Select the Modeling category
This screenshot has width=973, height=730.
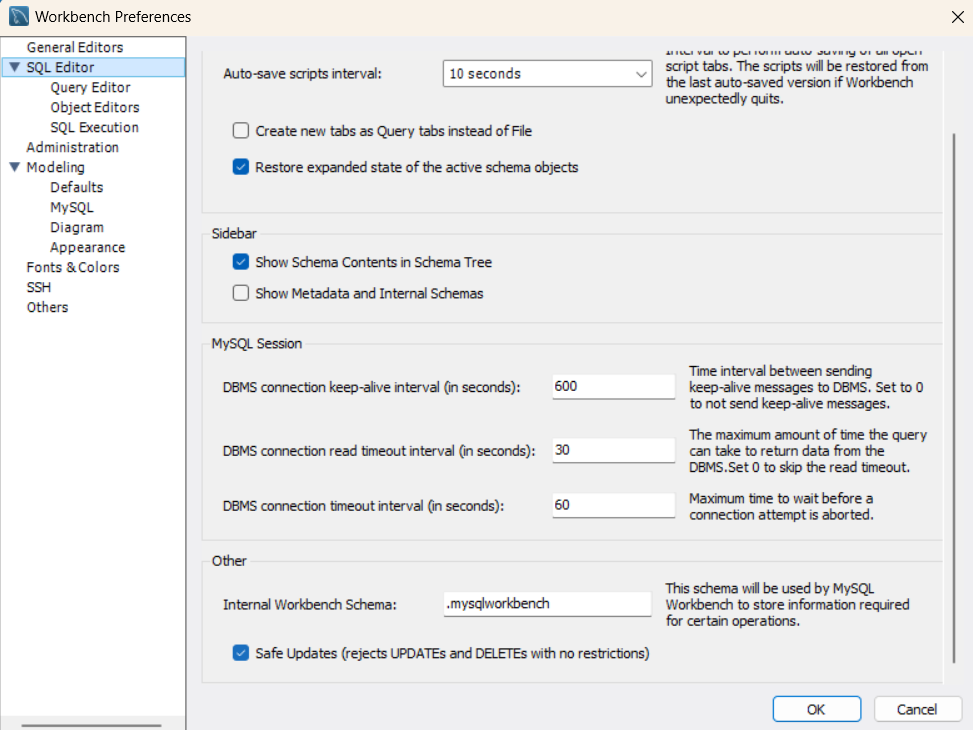click(55, 167)
